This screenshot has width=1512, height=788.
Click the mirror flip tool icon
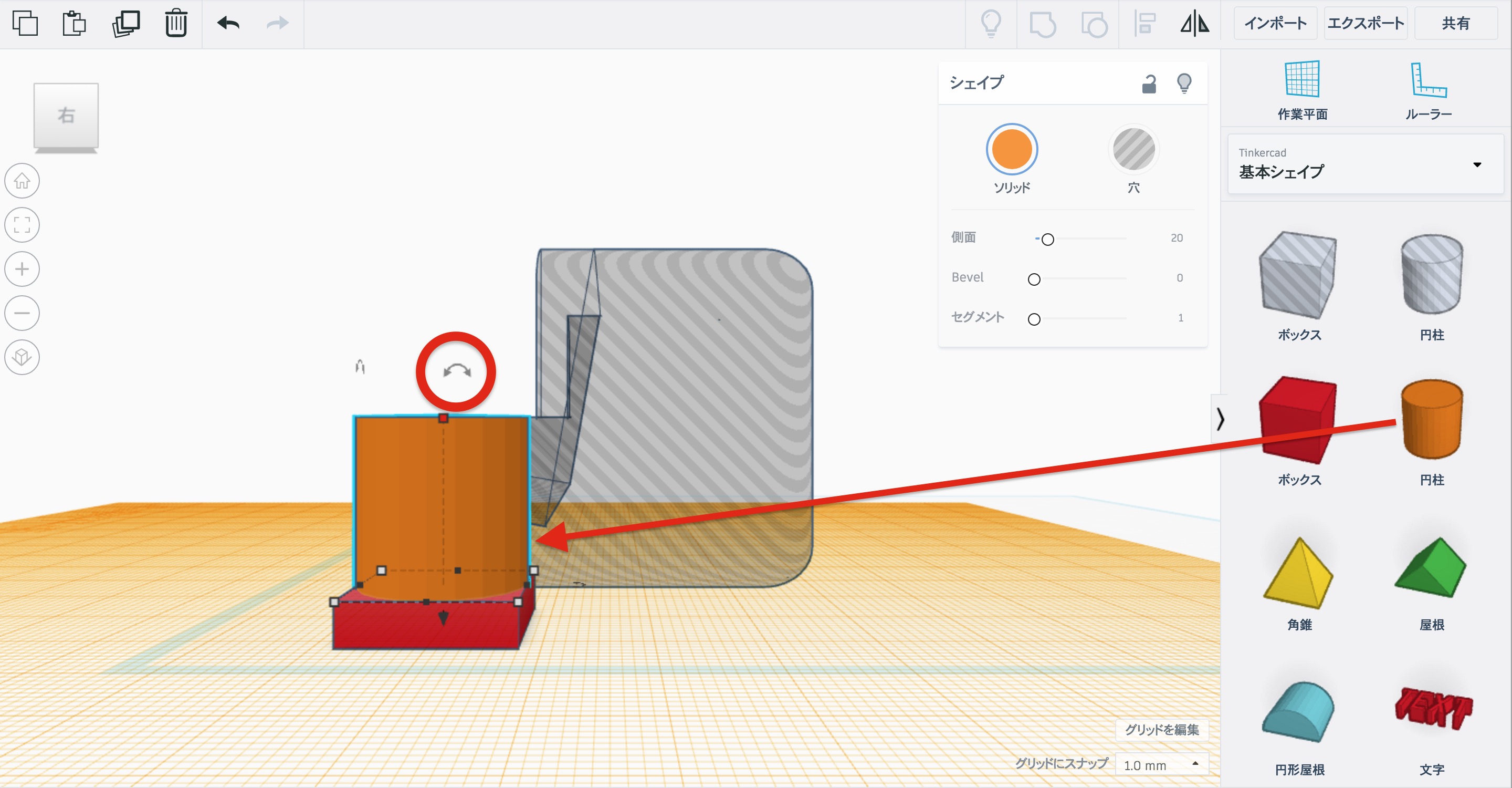[x=1194, y=24]
